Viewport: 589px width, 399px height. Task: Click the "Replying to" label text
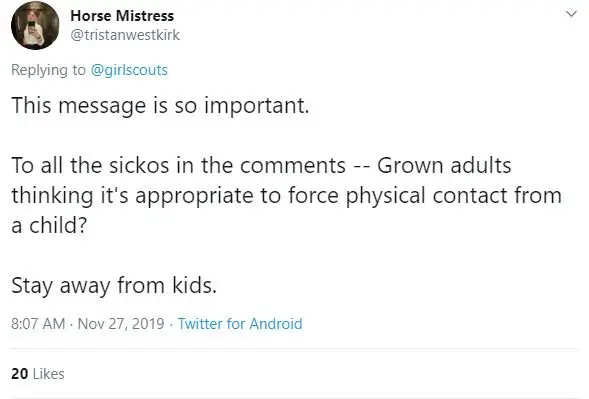(48, 70)
